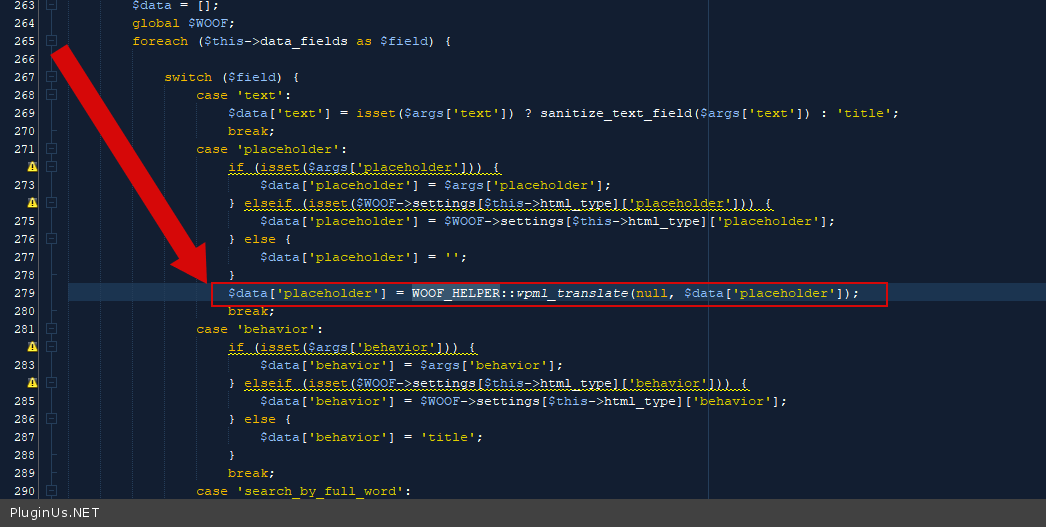Viewport: 1046px width, 527px height.
Task: Fold the case 'placeholder' block at line 271
Action: tap(51, 149)
